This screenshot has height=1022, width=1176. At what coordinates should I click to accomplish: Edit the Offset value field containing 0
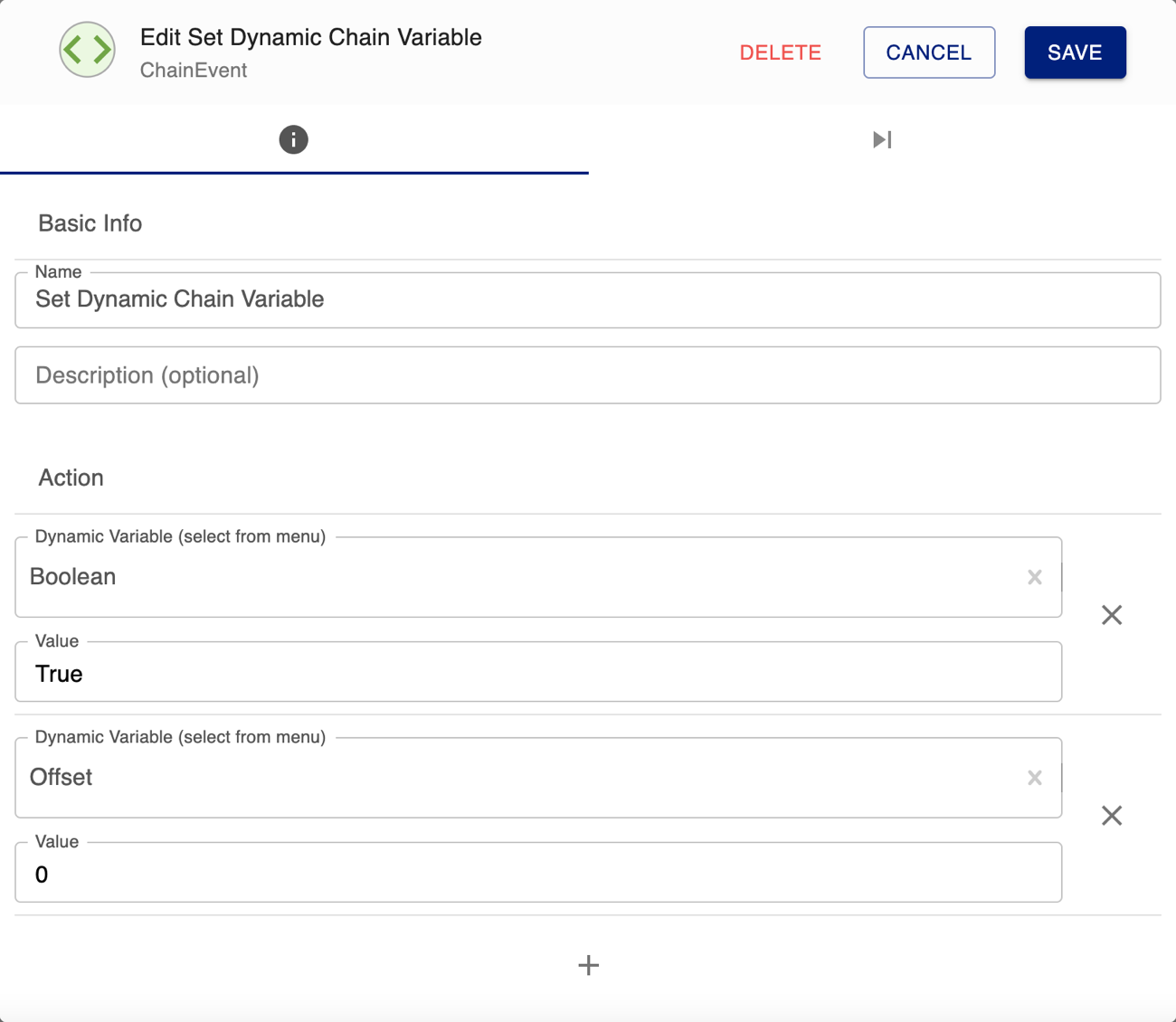538,873
